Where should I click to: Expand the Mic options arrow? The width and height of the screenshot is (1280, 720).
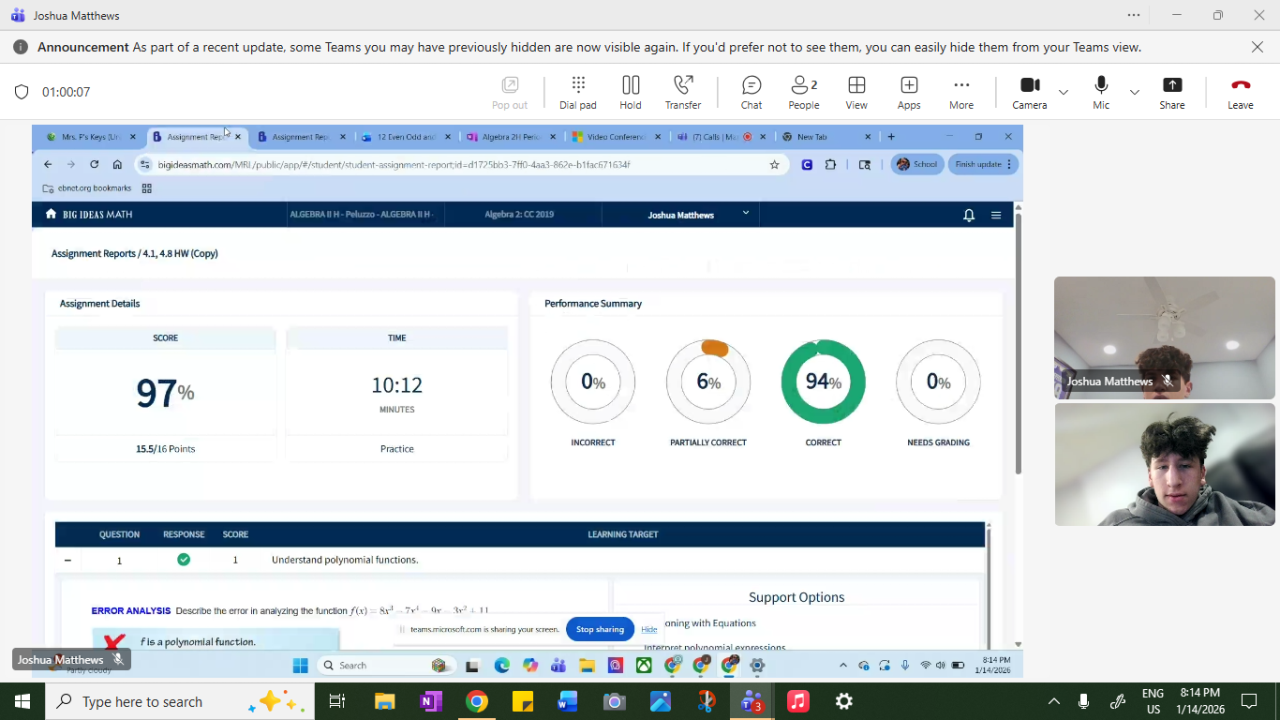point(1134,92)
